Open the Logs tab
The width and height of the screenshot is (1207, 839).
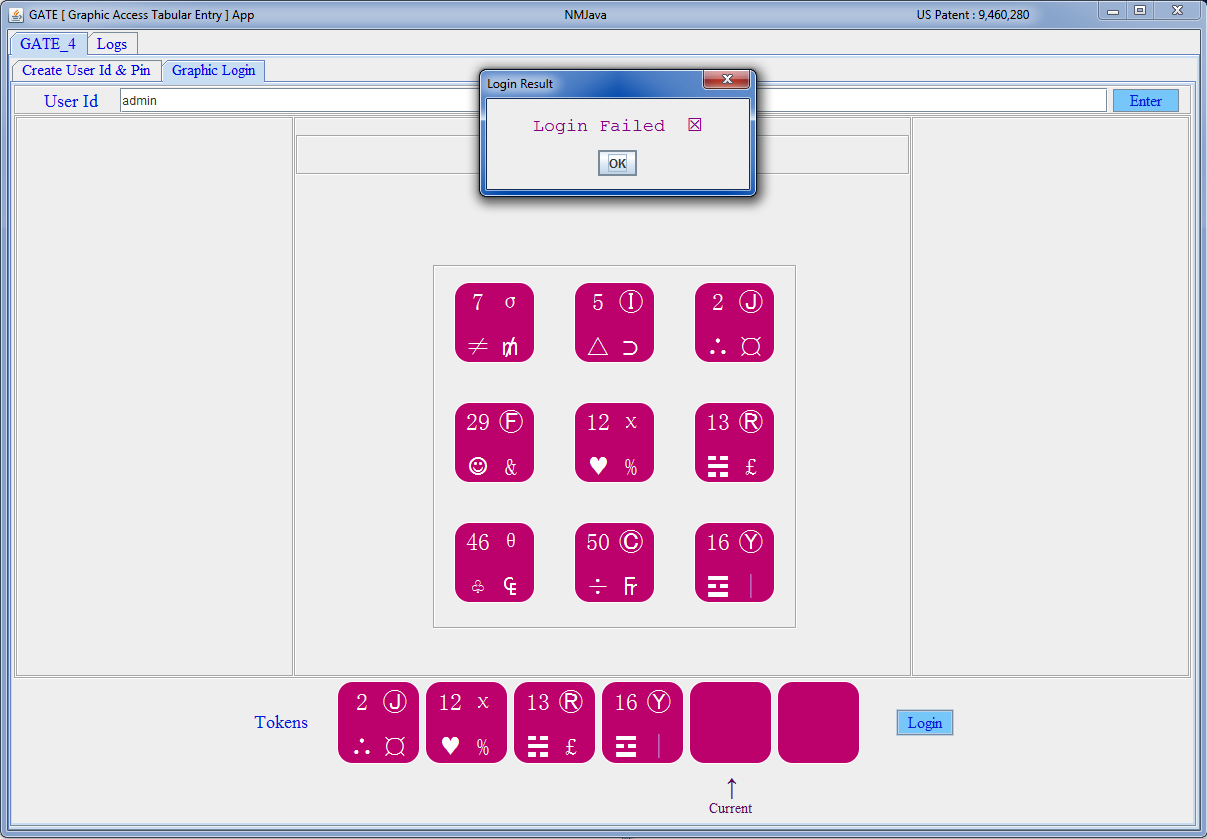(112, 44)
